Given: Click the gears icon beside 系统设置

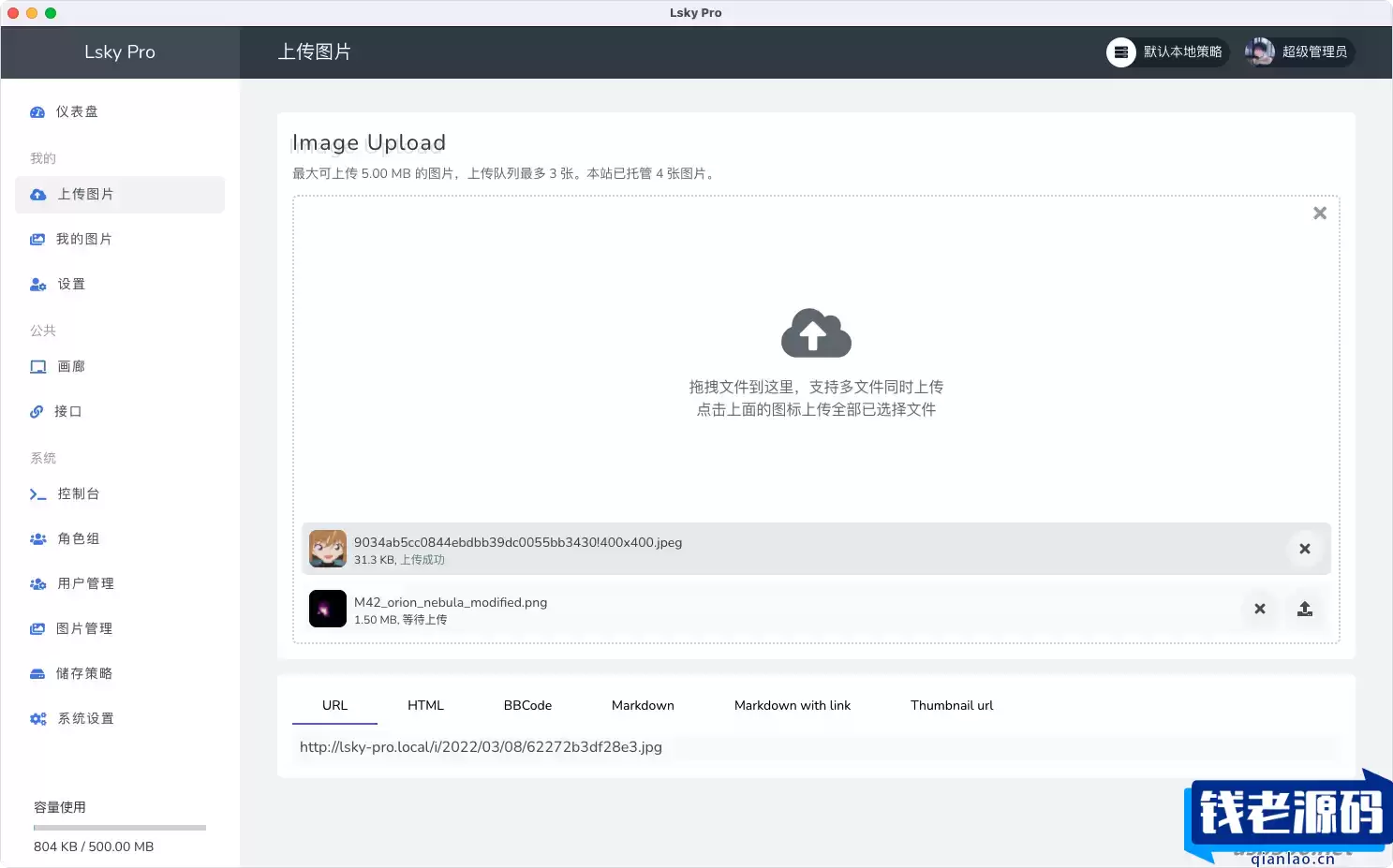Looking at the screenshot, I should (38, 719).
